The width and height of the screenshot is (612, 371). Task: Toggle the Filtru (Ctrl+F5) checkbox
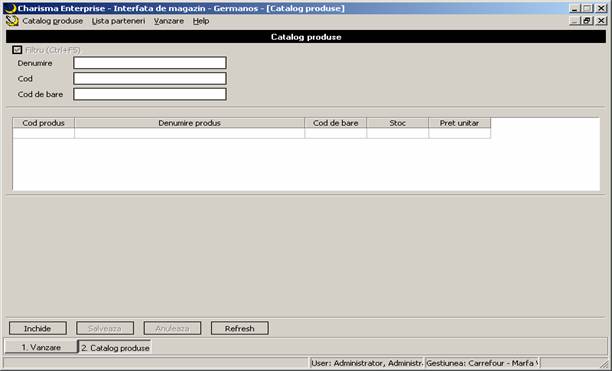coord(17,50)
